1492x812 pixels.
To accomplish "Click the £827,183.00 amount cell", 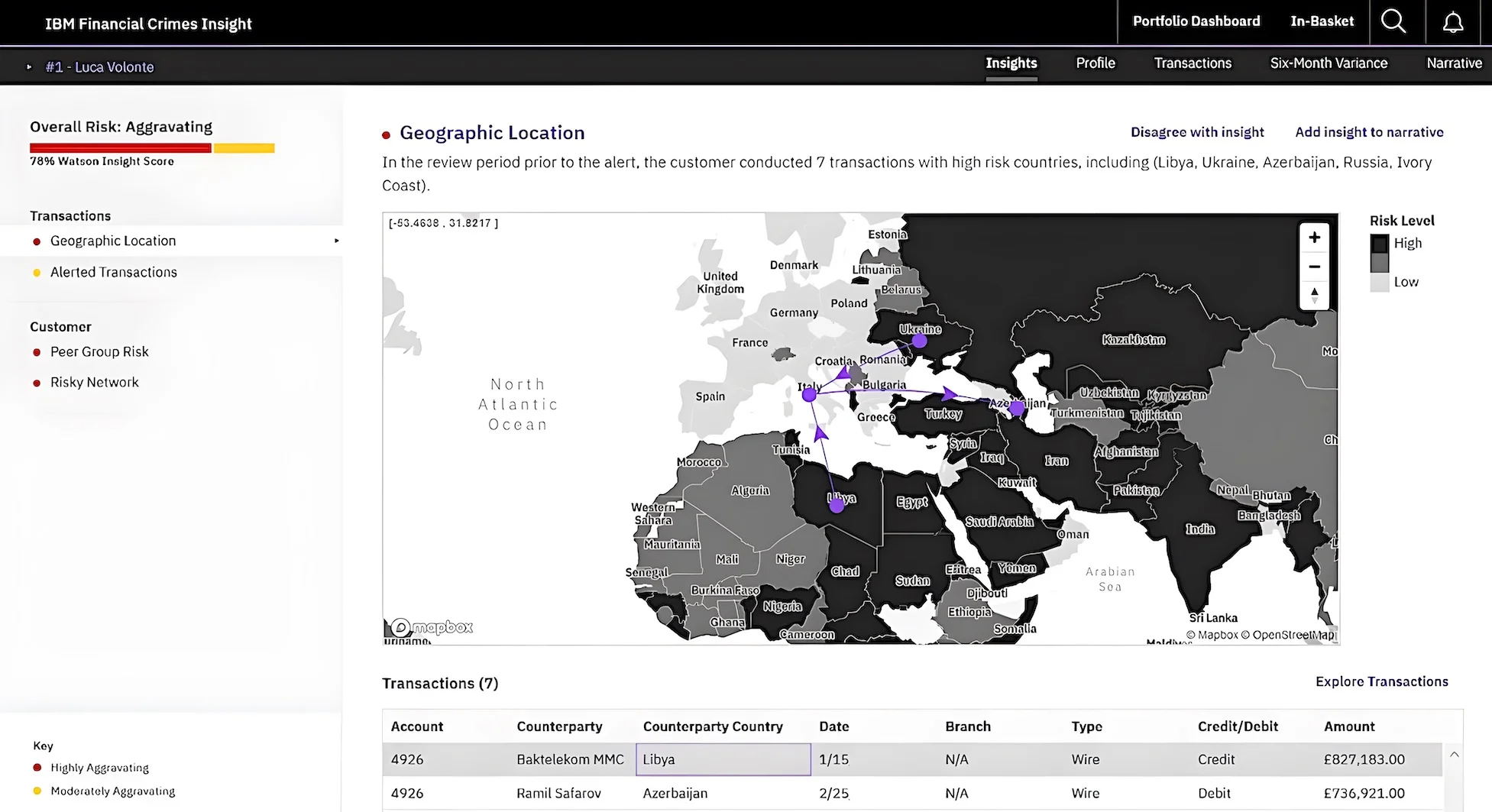I will pyautogui.click(x=1364, y=759).
